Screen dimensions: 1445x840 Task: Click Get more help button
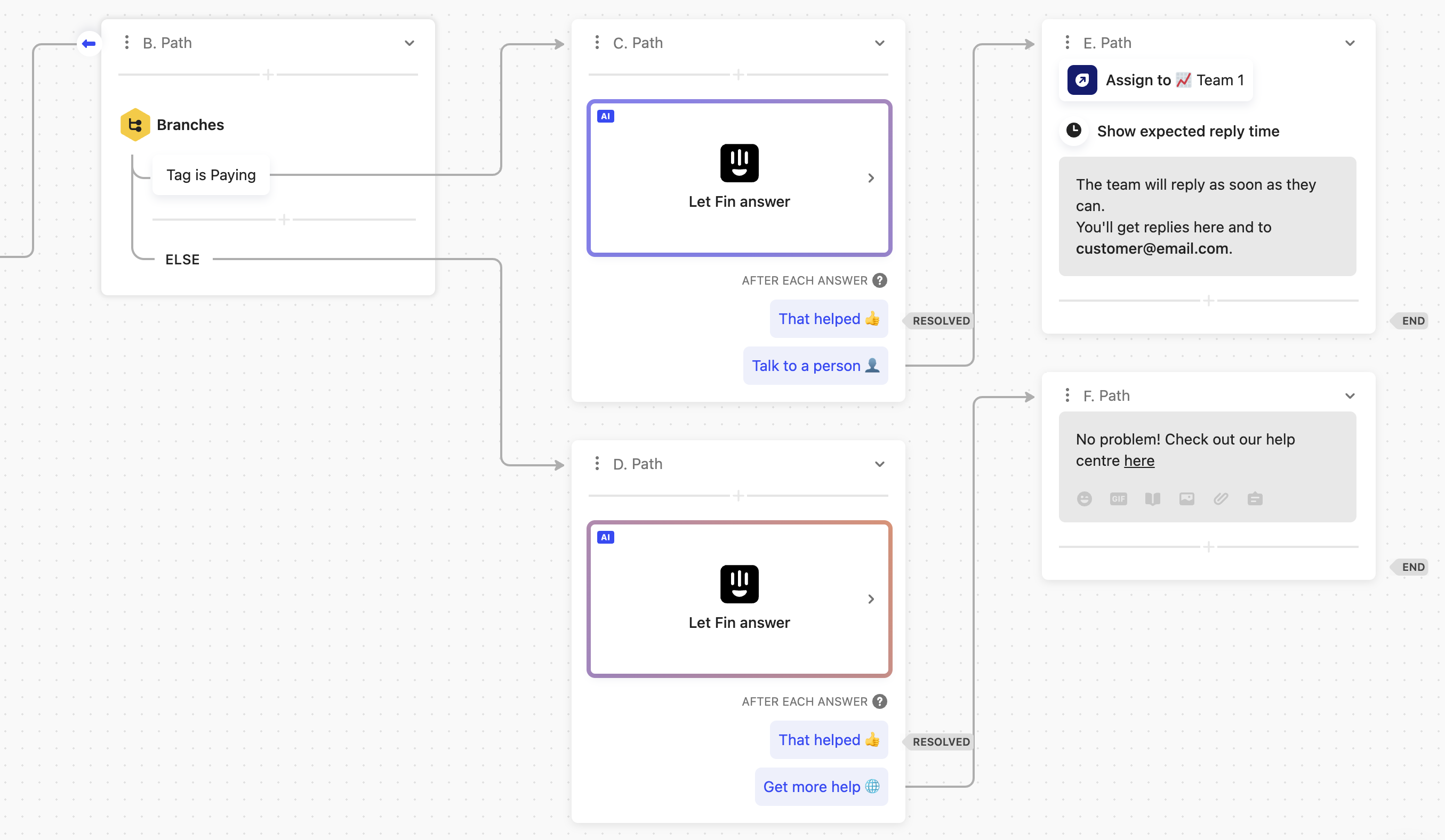click(821, 787)
